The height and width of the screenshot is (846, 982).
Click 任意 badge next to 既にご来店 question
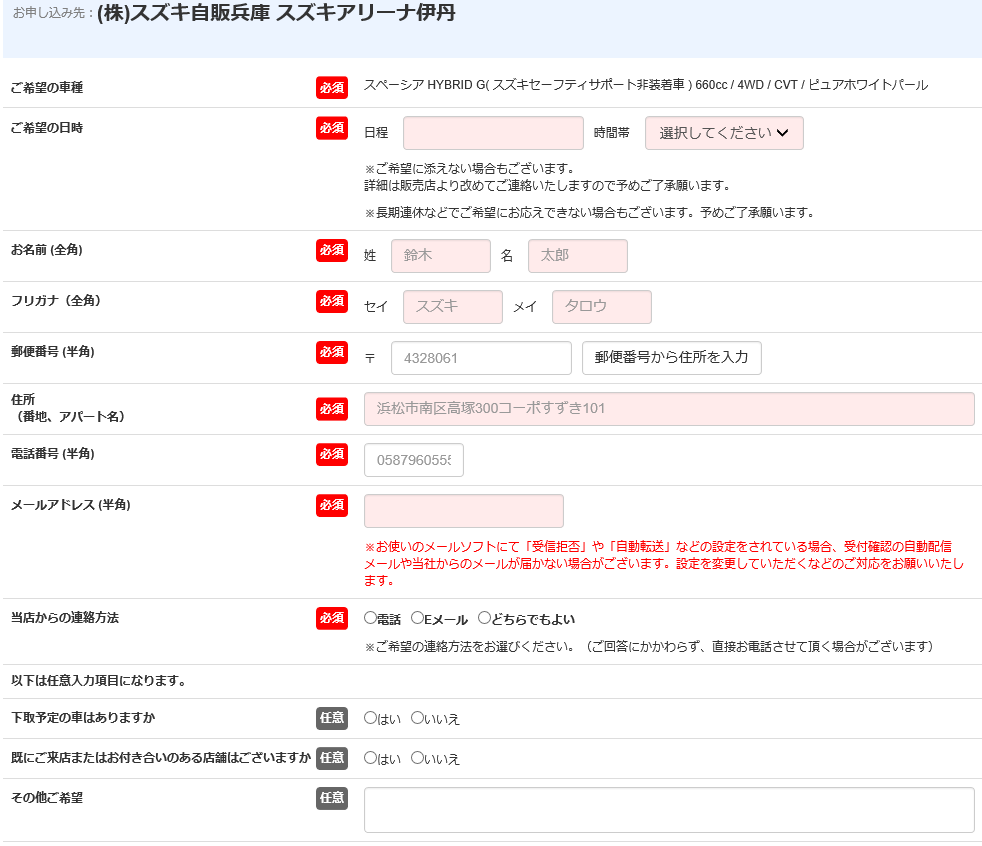click(x=332, y=758)
